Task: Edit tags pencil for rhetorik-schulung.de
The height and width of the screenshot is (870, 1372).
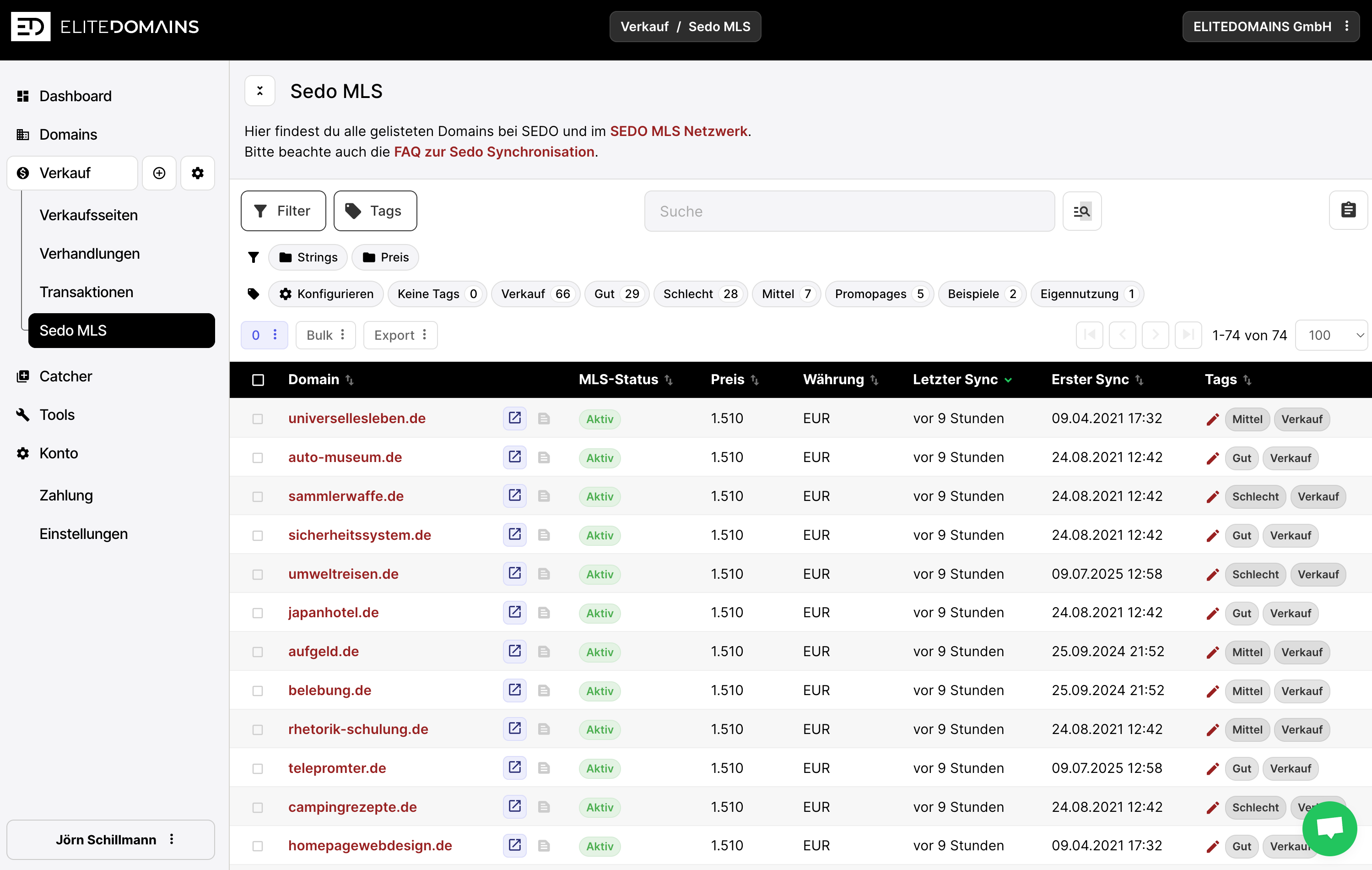Action: (1212, 730)
